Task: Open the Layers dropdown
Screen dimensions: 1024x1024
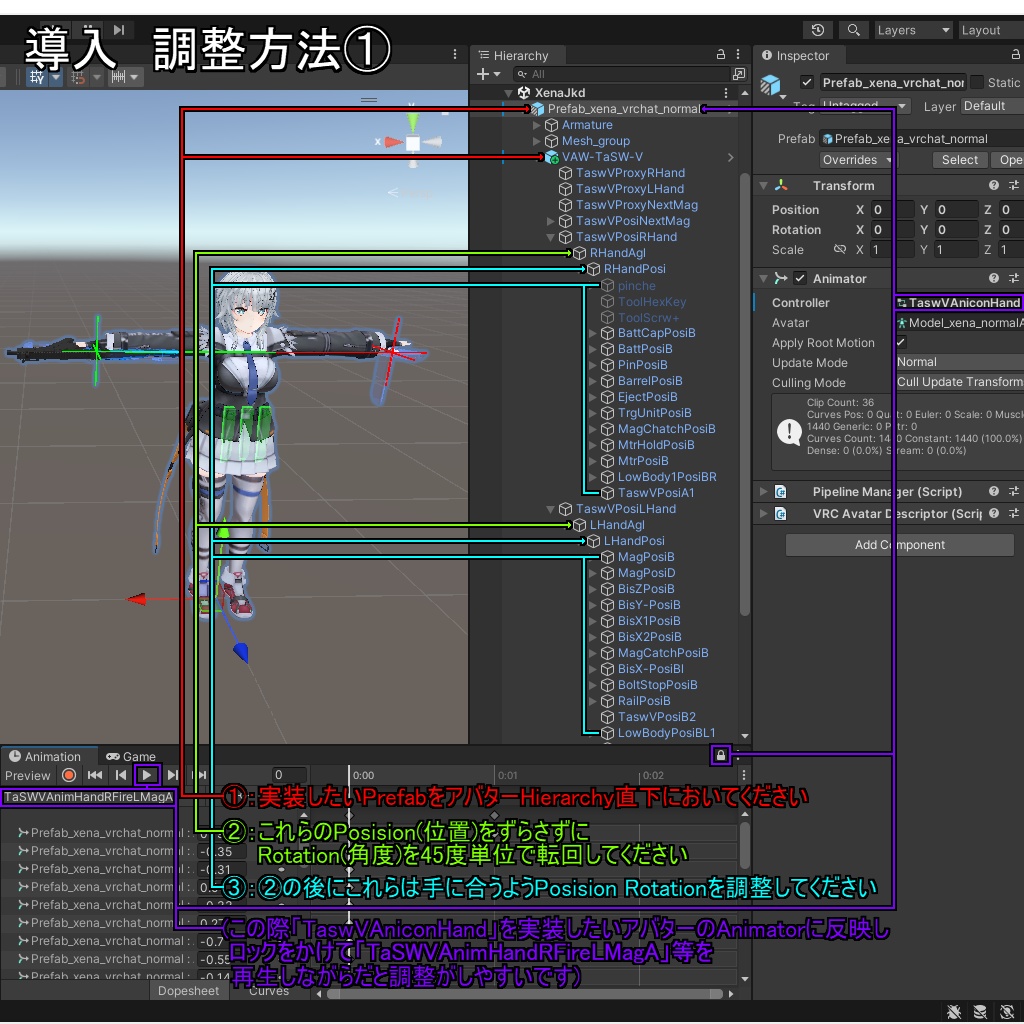Action: pos(912,30)
